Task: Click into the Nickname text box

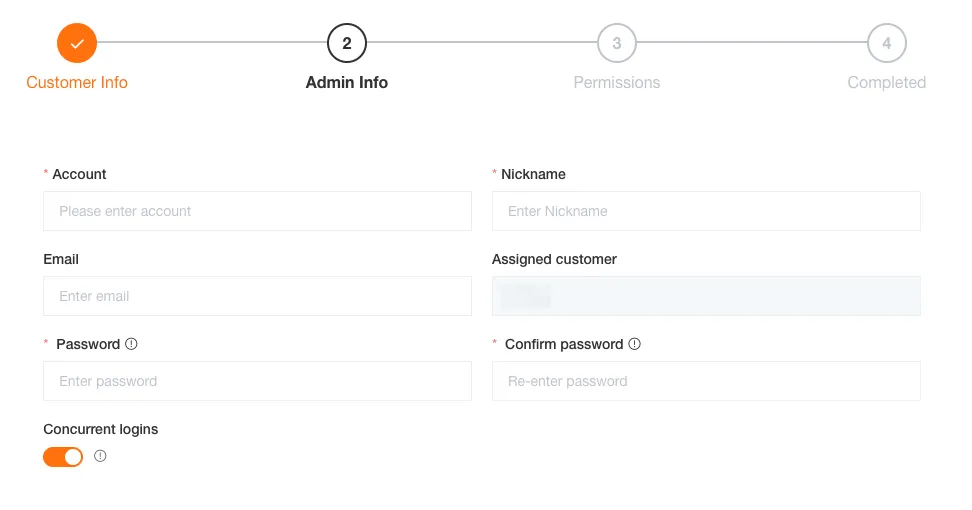Action: click(x=706, y=211)
